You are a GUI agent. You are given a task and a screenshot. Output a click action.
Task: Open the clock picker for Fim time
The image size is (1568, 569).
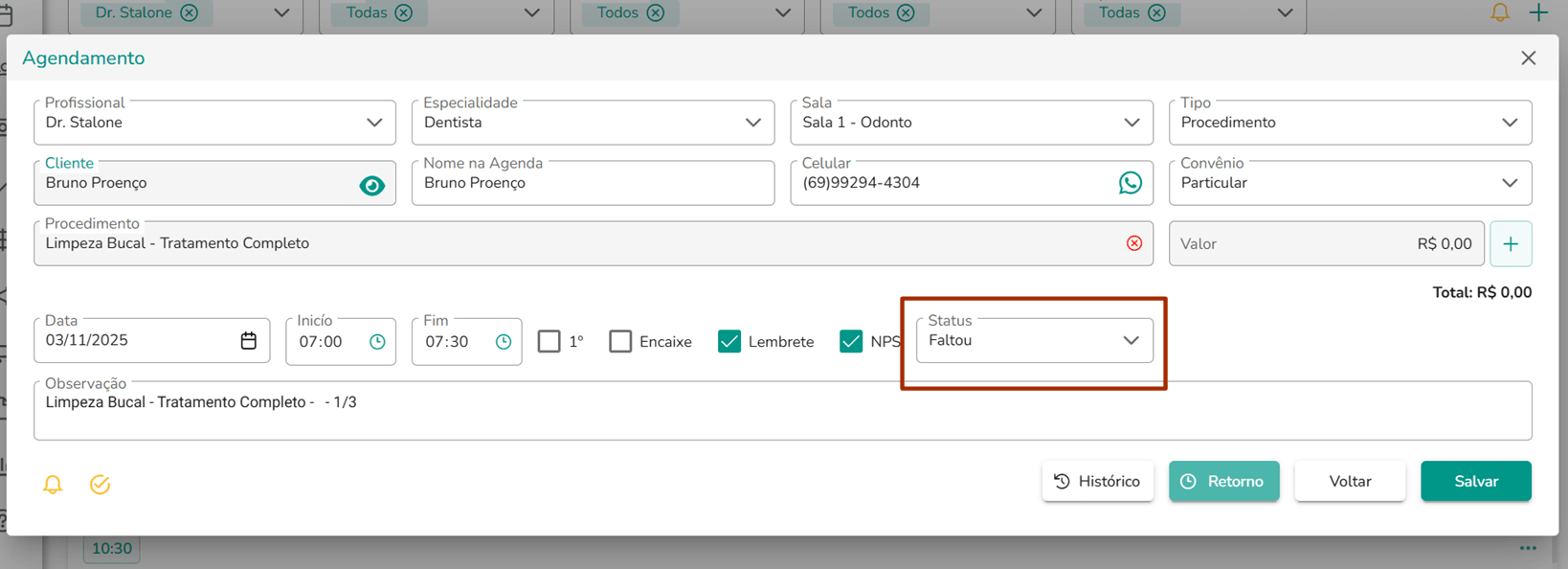(504, 341)
